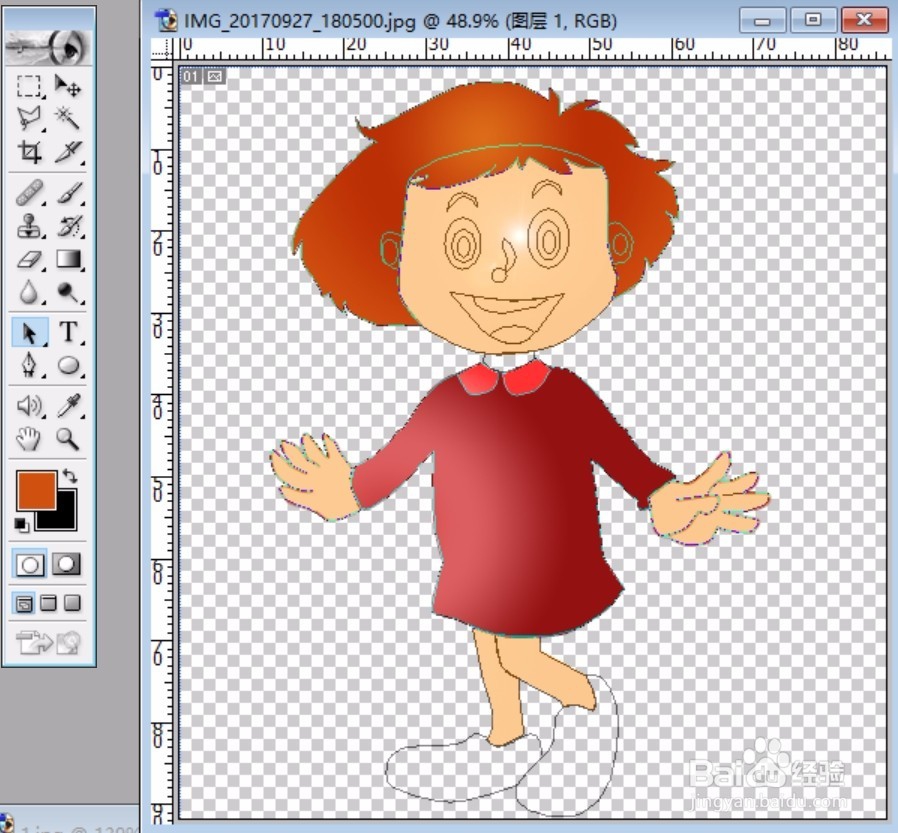Select the Path Selection arrow tool

coord(29,332)
